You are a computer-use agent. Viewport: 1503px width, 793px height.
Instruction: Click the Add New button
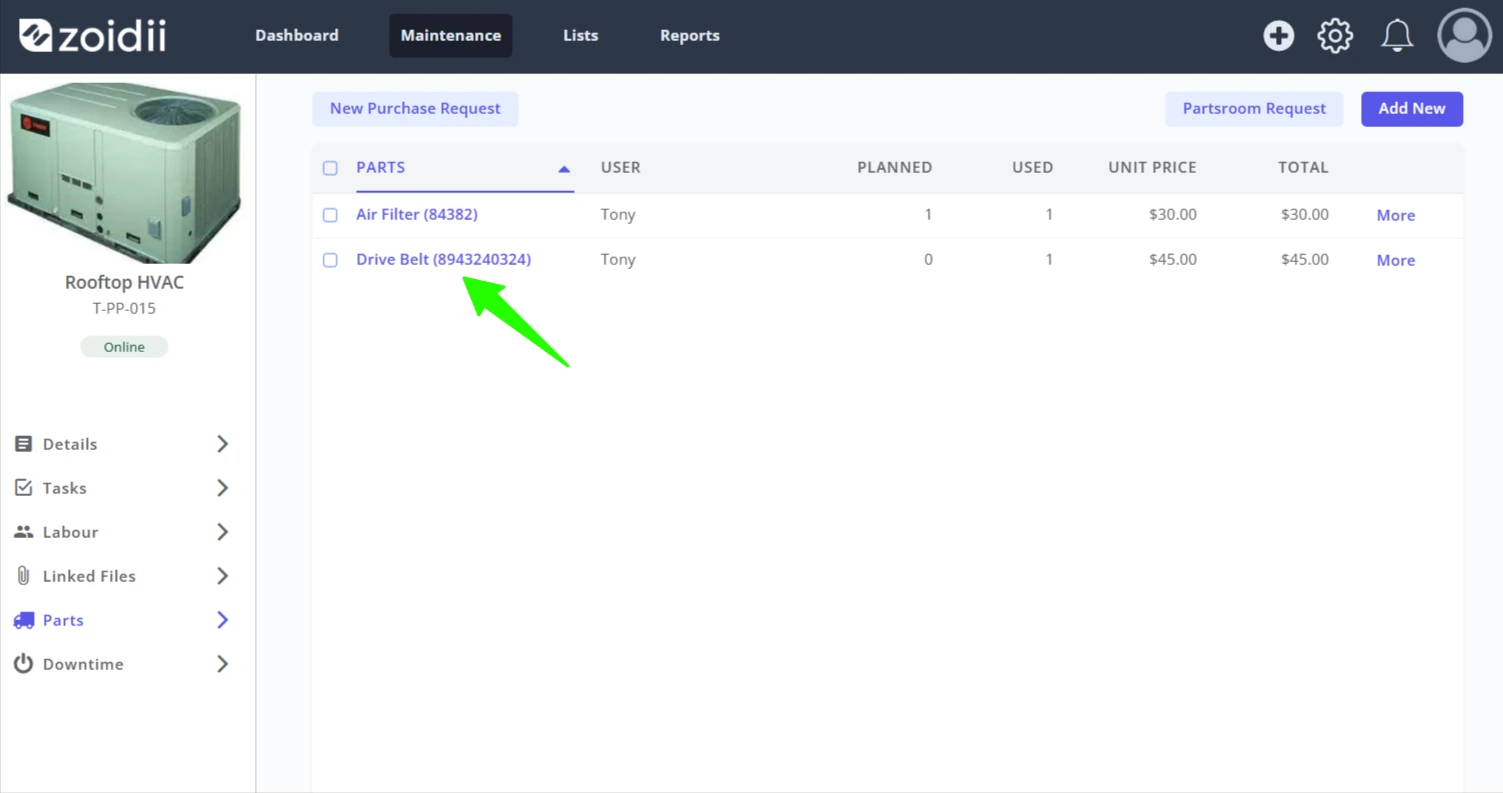click(x=1412, y=109)
